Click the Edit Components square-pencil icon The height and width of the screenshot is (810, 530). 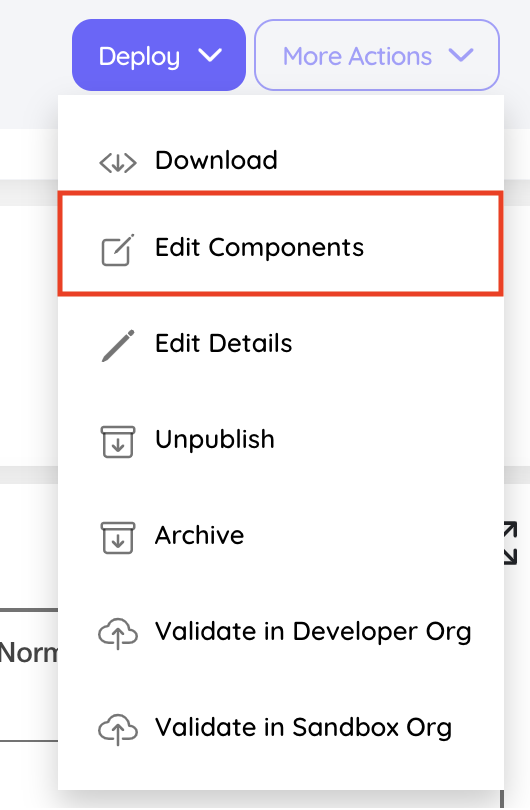(118, 250)
